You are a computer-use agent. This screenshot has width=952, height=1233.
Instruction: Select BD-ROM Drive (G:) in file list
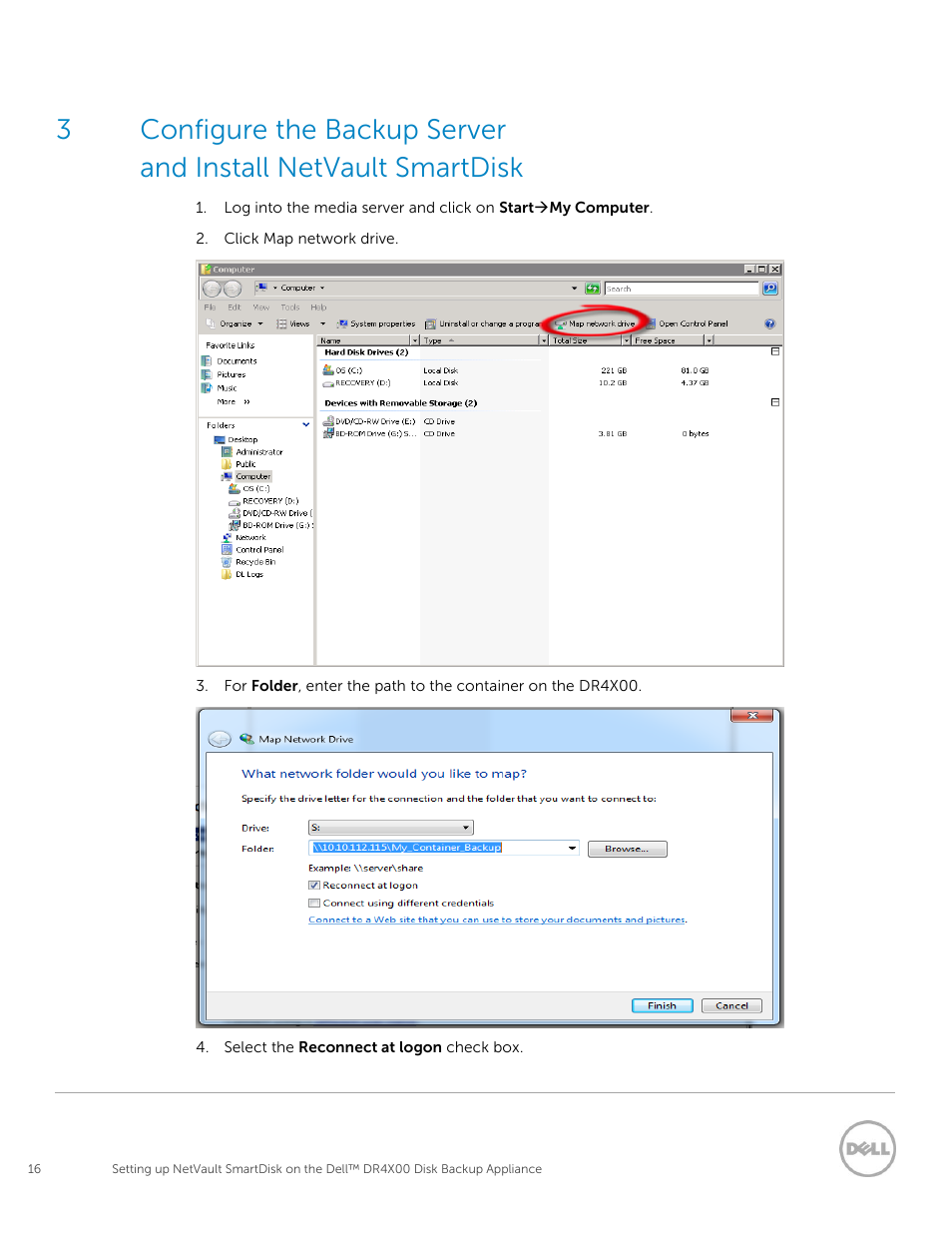(370, 433)
